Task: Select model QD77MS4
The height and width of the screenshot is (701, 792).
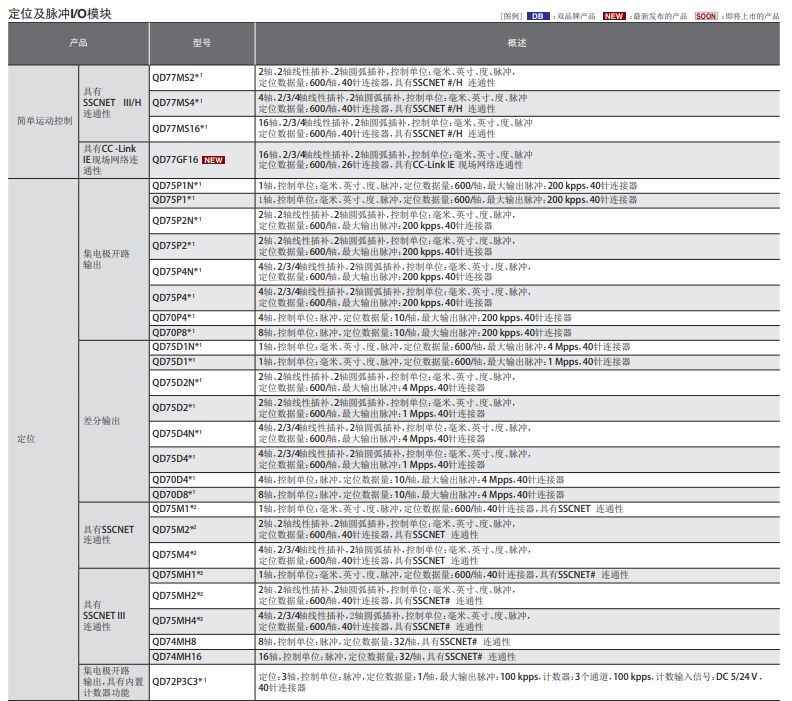Action: (x=202, y=103)
